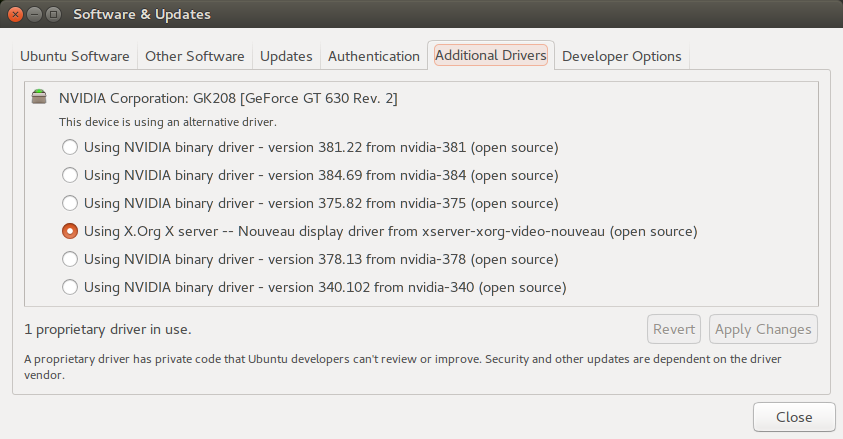Screen dimensions: 843x439
Task: Click the NVIDIA Corporation GK208 device name
Action: pos(228,98)
